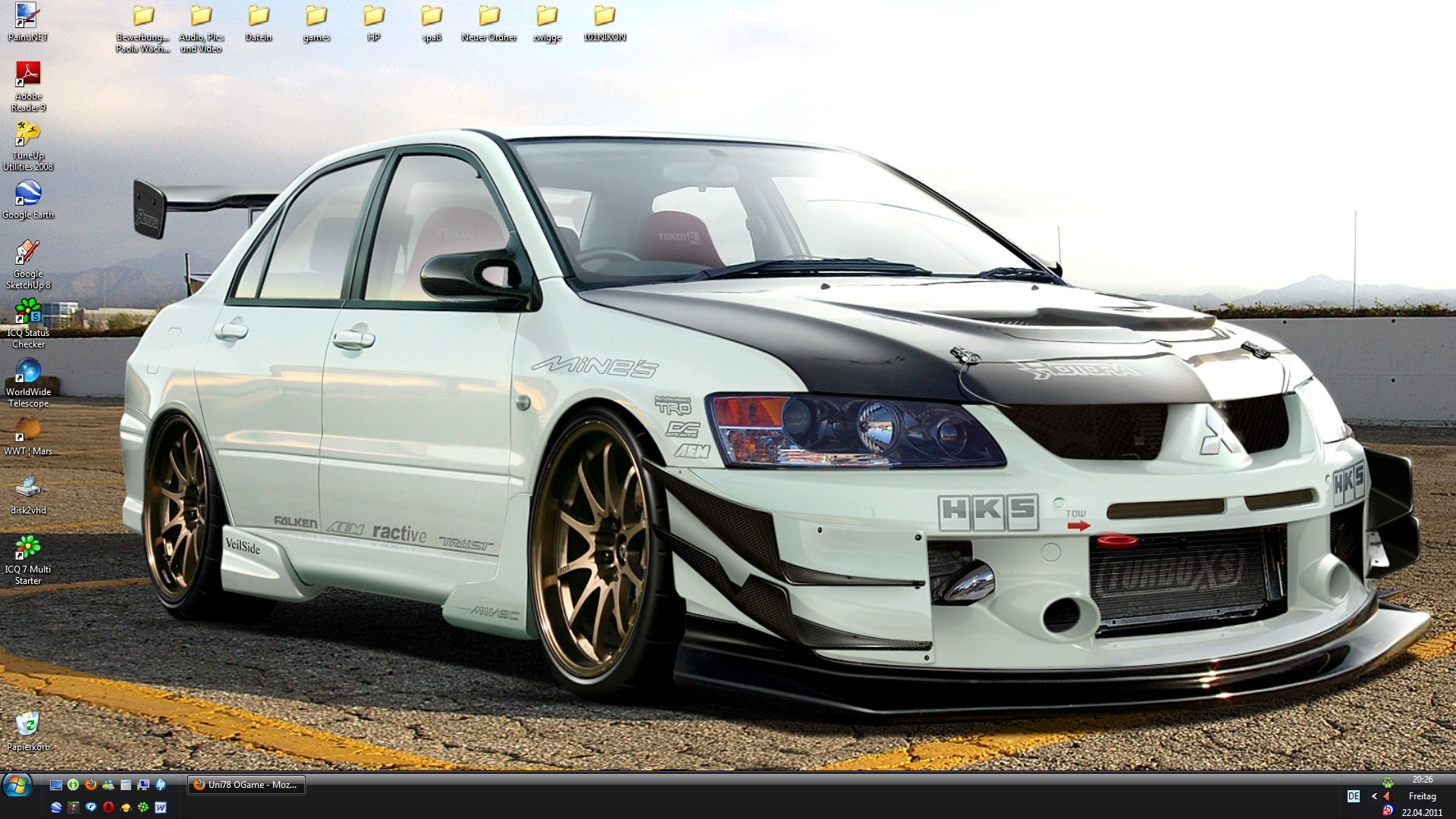Select the WorldWide Telescope shortcut

pos(28,372)
